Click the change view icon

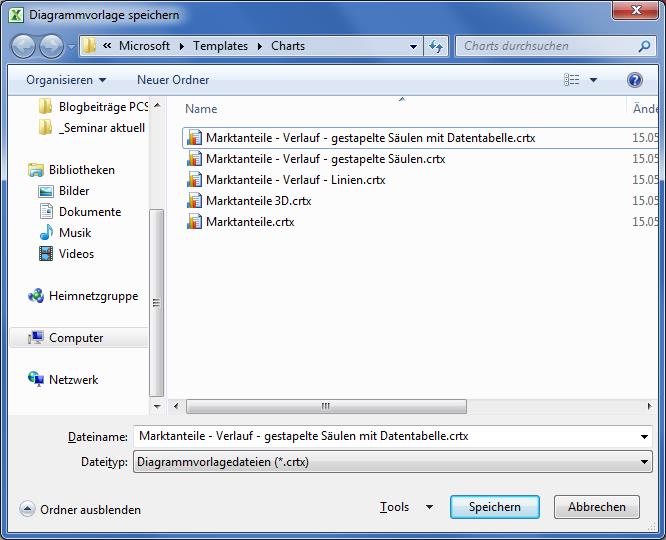(x=571, y=80)
